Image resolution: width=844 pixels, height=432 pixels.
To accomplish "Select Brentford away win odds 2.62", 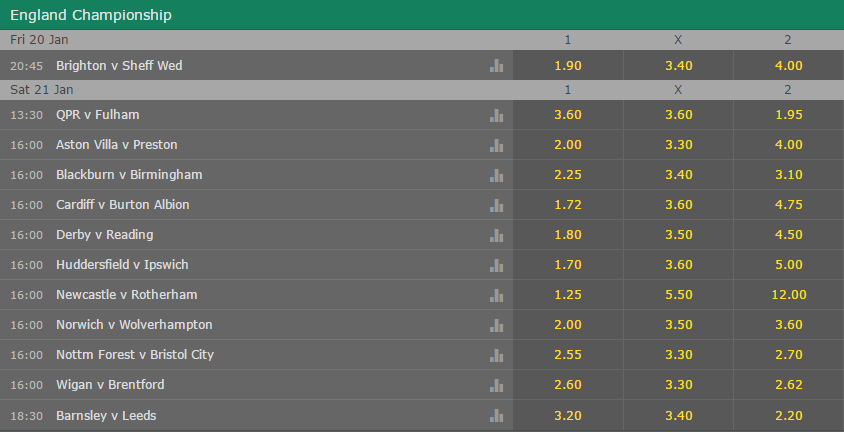I will pos(789,385).
